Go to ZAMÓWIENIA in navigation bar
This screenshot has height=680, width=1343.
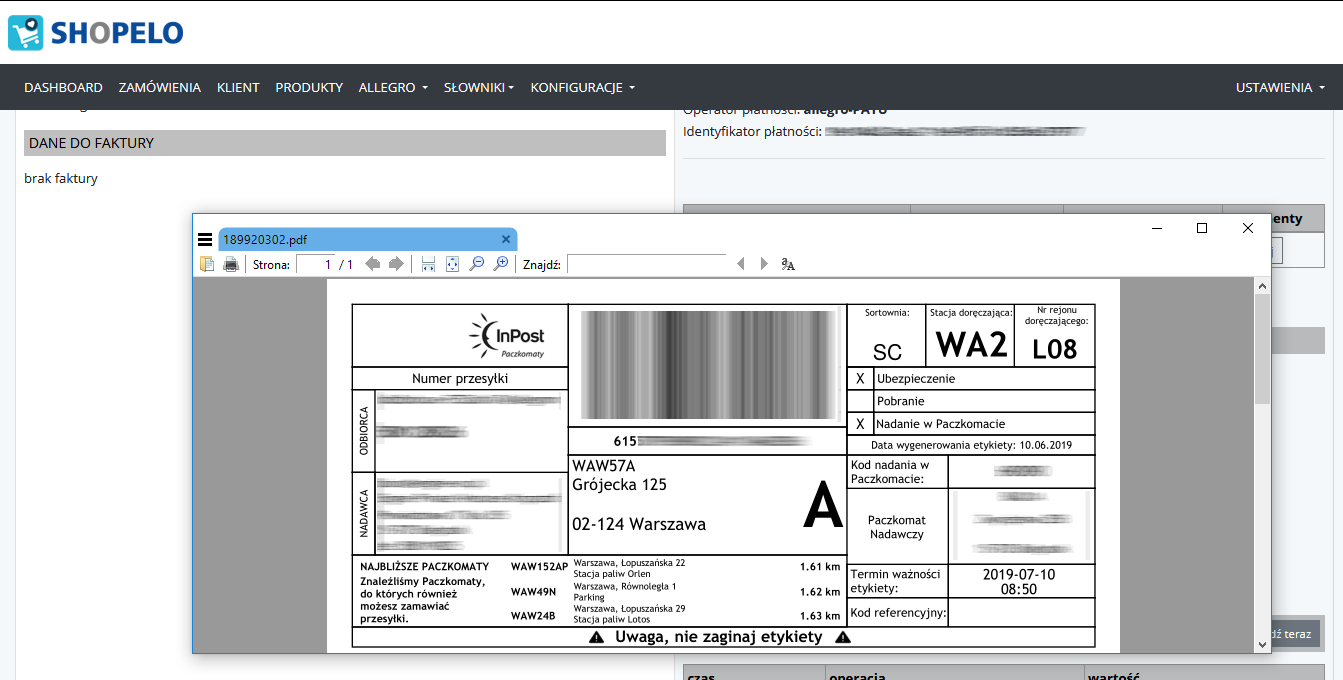click(160, 87)
